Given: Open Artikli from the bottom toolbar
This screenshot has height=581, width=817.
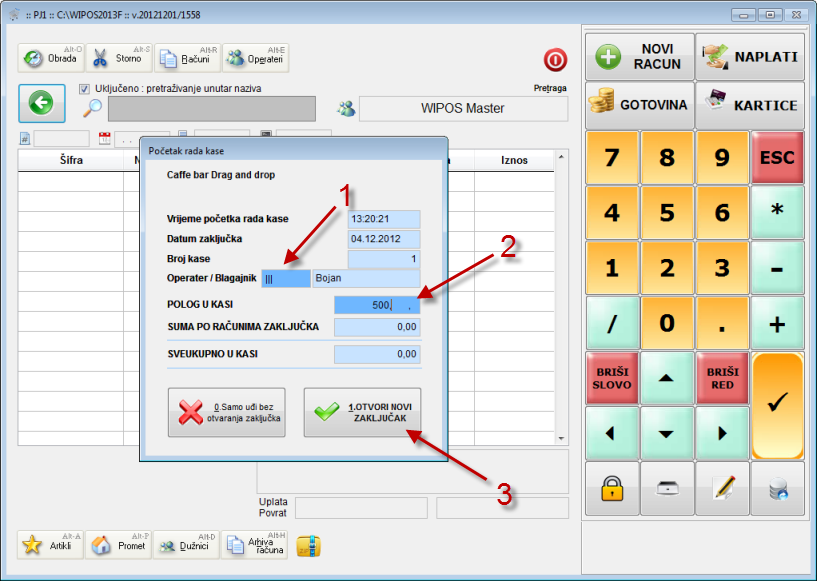Looking at the screenshot, I should pyautogui.click(x=51, y=545).
